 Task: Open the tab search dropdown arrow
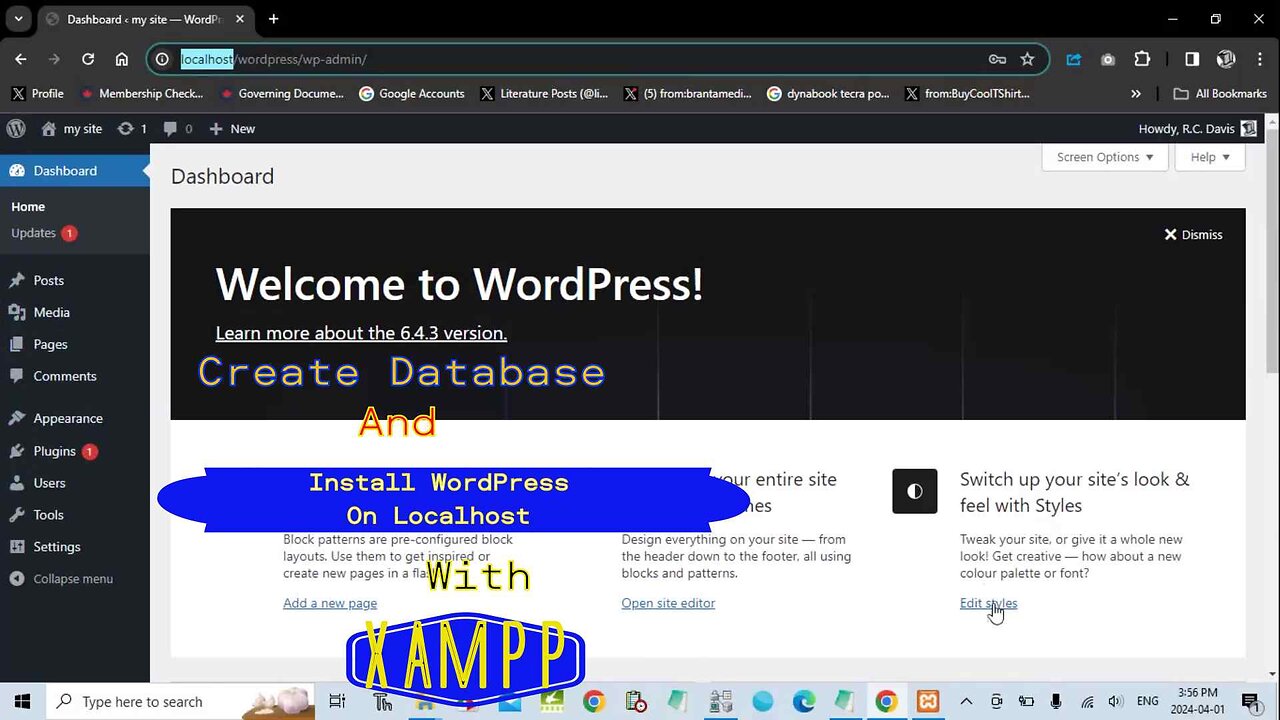[x=18, y=19]
